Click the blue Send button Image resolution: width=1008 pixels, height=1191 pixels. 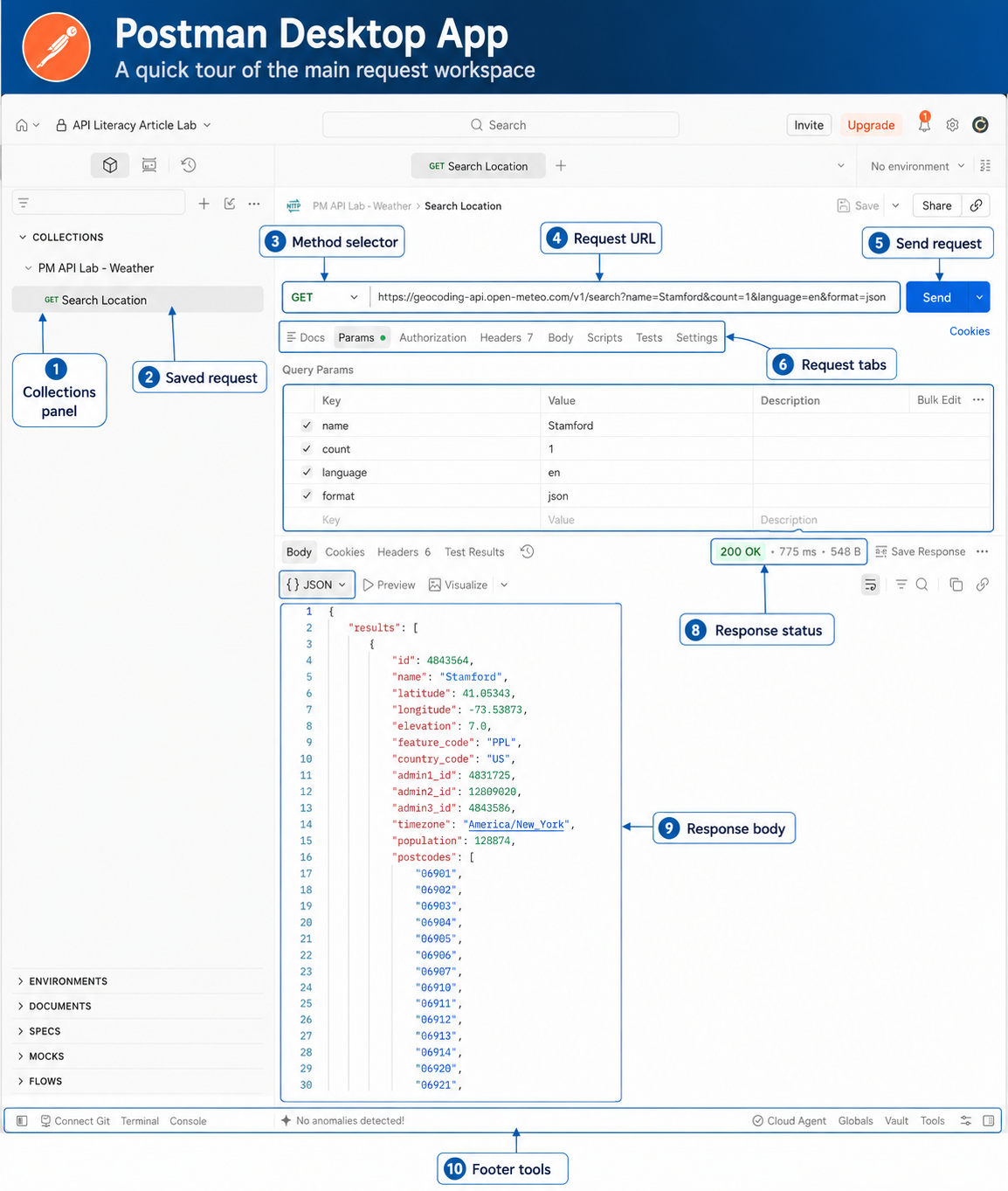[x=937, y=297]
